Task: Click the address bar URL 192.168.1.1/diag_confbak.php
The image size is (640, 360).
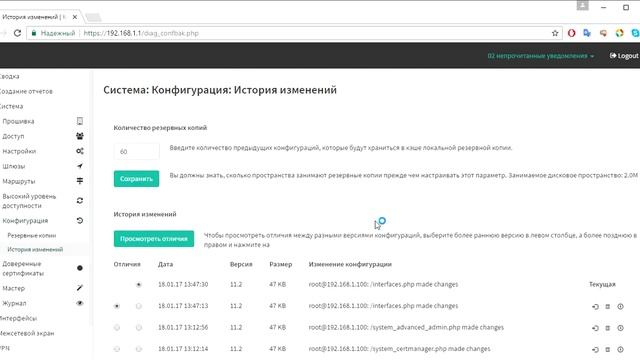Action: tap(141, 33)
